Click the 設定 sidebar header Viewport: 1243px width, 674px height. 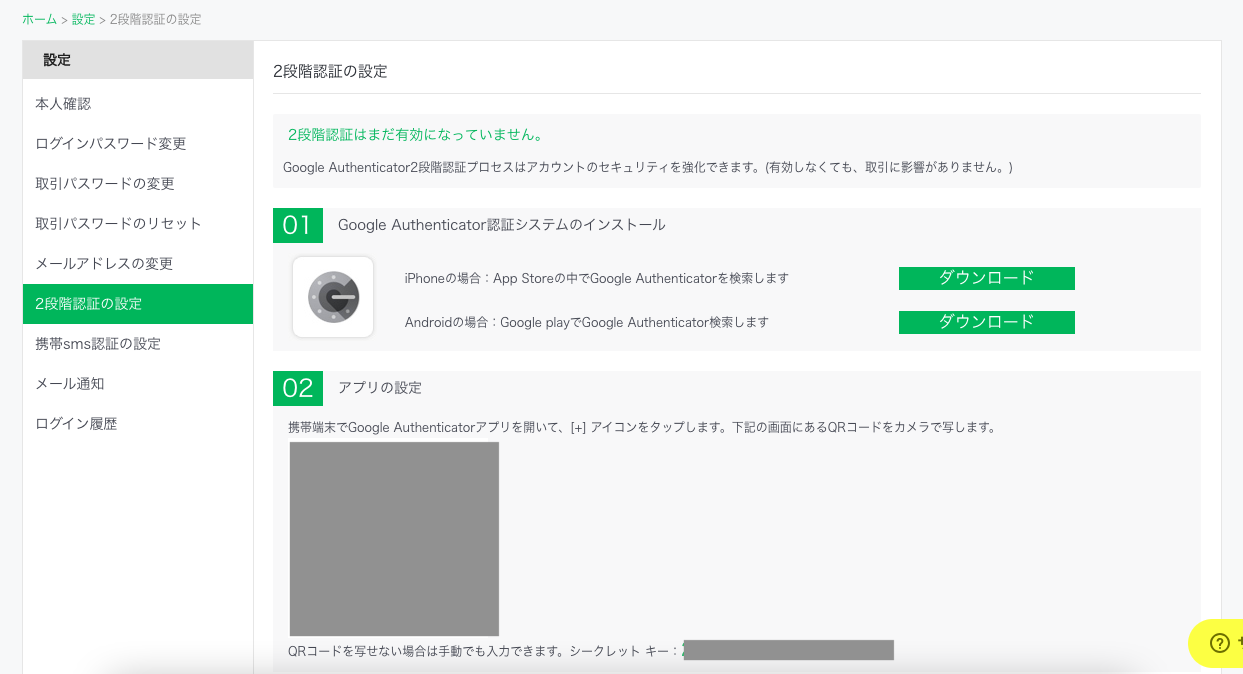(138, 60)
